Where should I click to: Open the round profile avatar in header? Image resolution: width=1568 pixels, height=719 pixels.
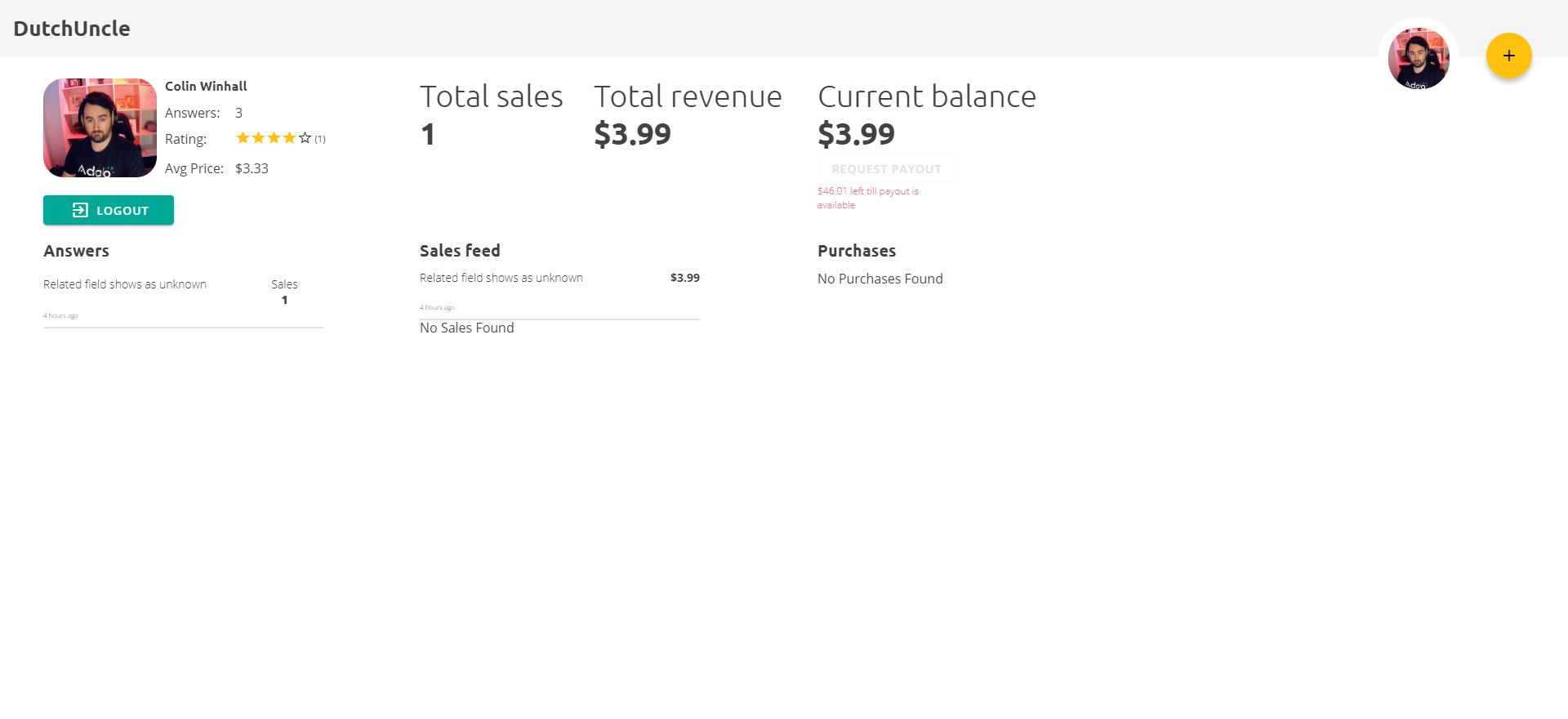coord(1419,58)
